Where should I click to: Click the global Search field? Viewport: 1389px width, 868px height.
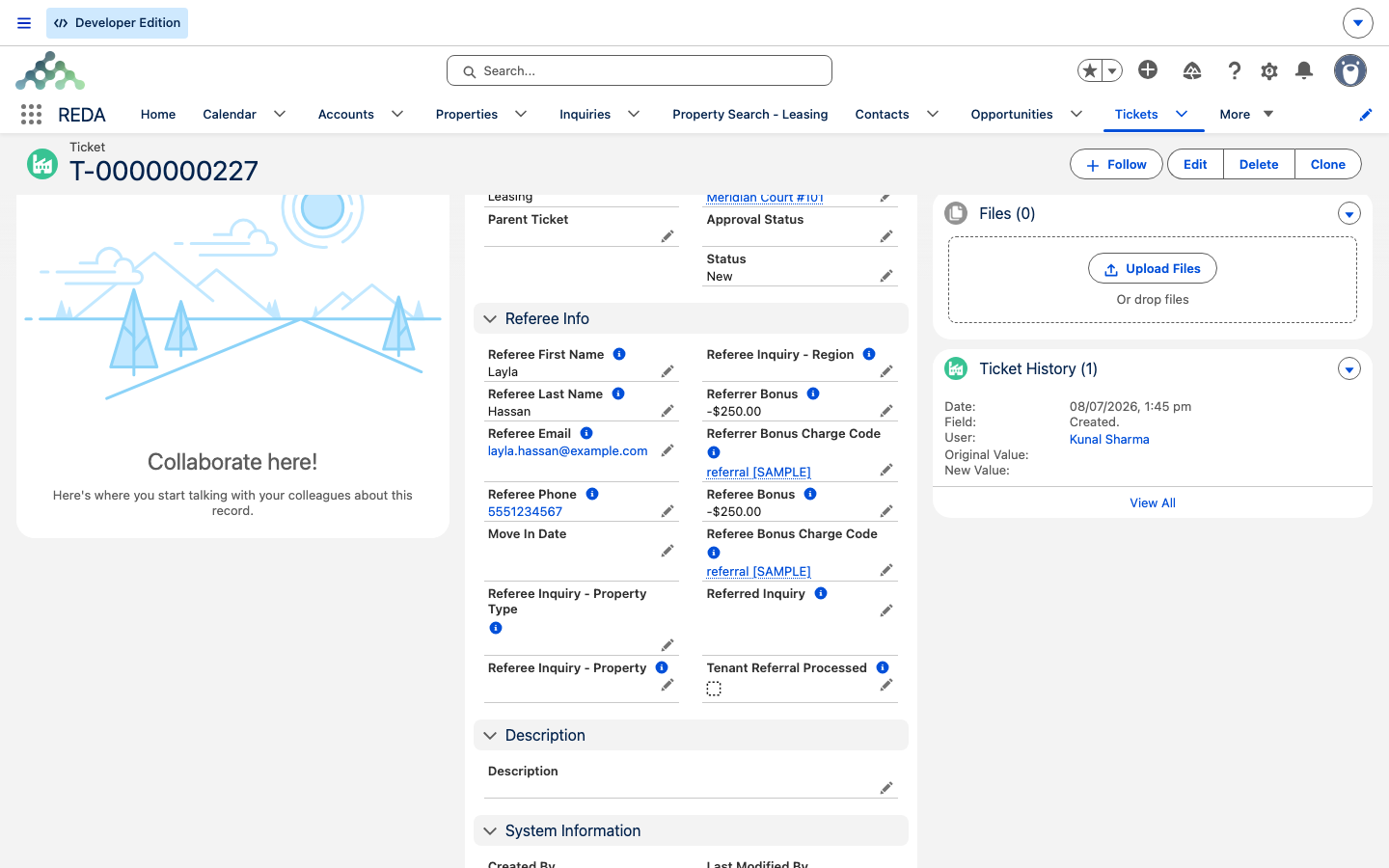coord(640,70)
